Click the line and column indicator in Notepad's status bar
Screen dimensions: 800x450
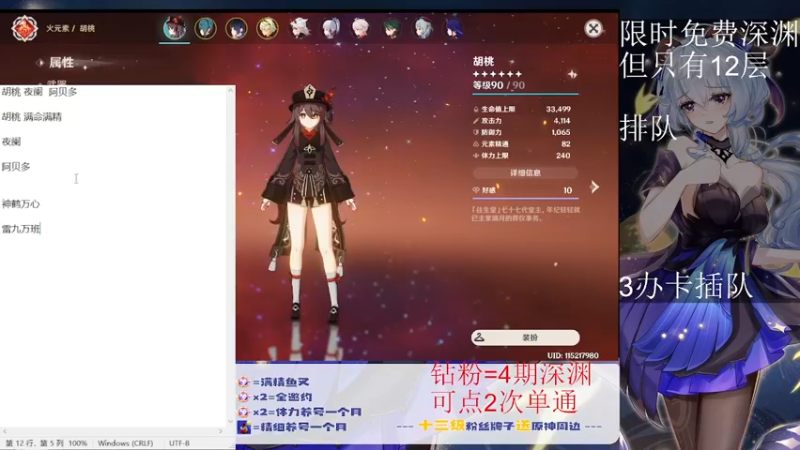(35, 443)
